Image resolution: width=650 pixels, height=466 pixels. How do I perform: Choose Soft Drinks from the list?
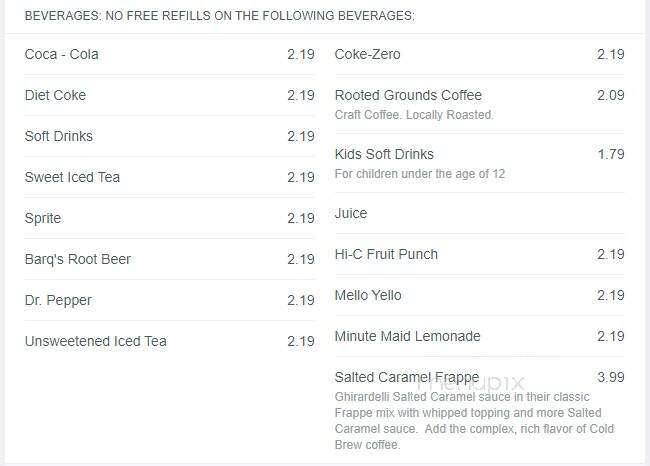click(x=169, y=136)
